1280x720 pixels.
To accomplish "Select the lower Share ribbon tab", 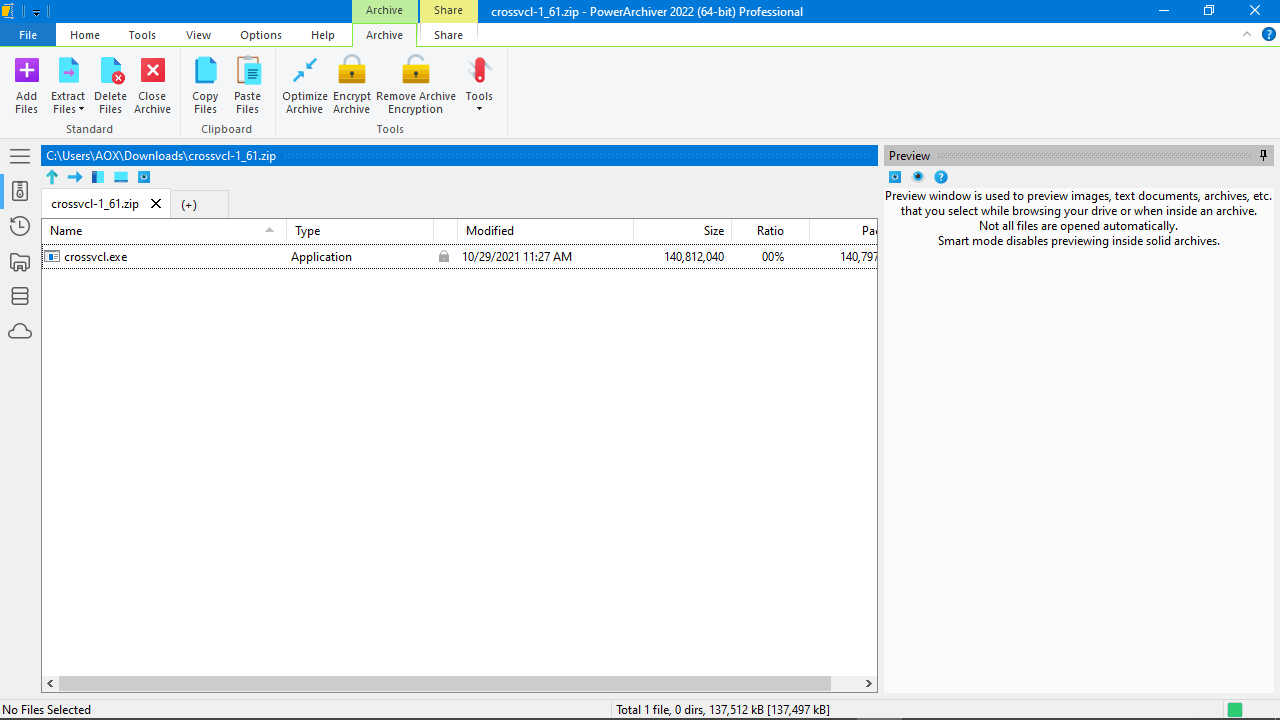I will coord(448,35).
